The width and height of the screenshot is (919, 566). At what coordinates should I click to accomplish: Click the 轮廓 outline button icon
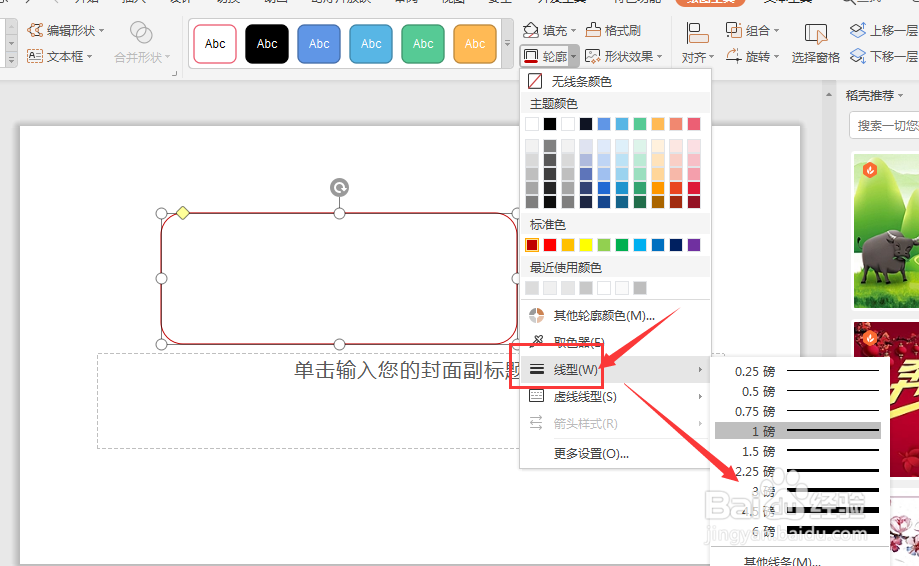tap(531, 56)
